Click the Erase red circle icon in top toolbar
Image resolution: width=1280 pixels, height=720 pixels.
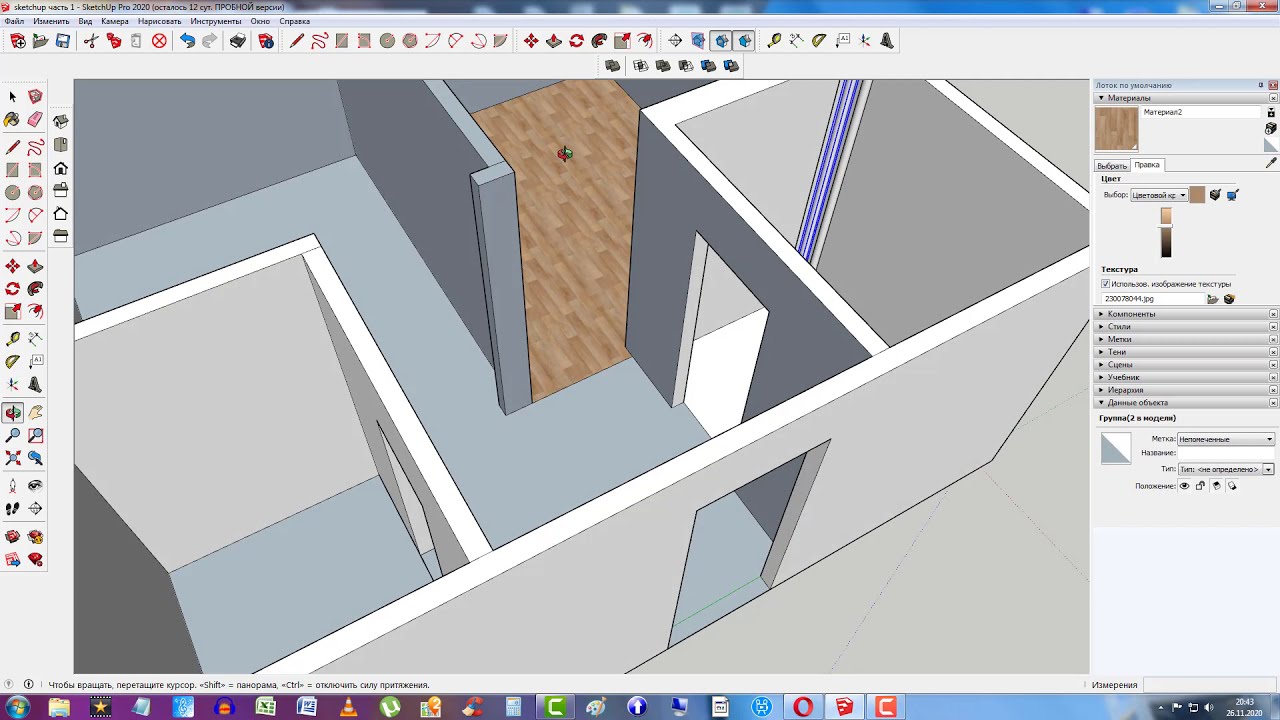coord(159,41)
